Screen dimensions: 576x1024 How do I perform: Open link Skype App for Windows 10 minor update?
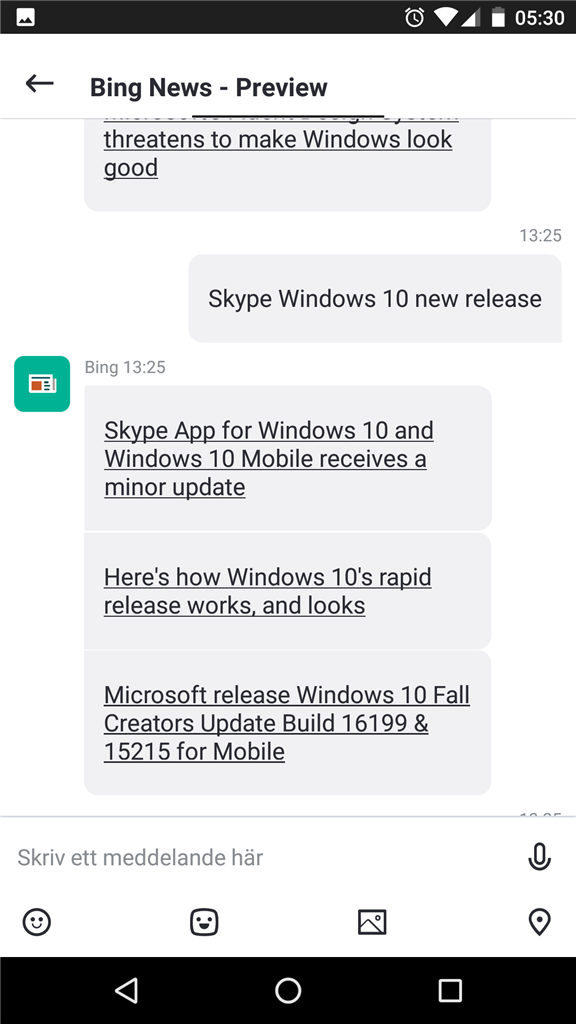click(268, 458)
